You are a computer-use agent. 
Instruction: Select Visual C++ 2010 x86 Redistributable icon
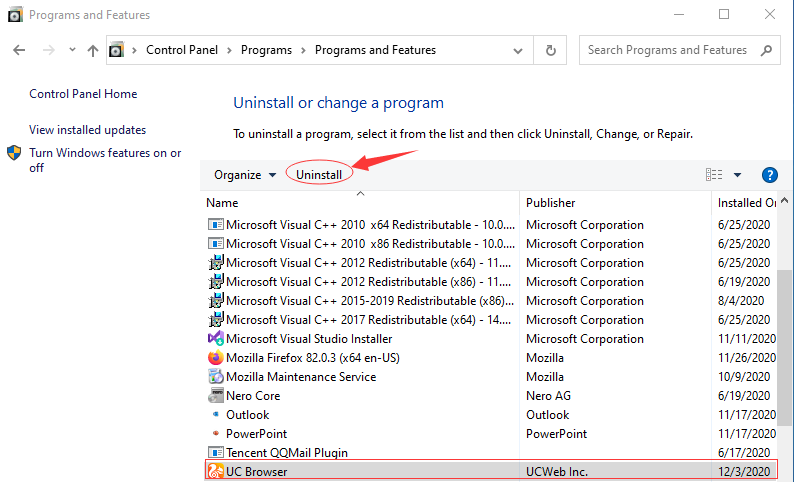216,244
